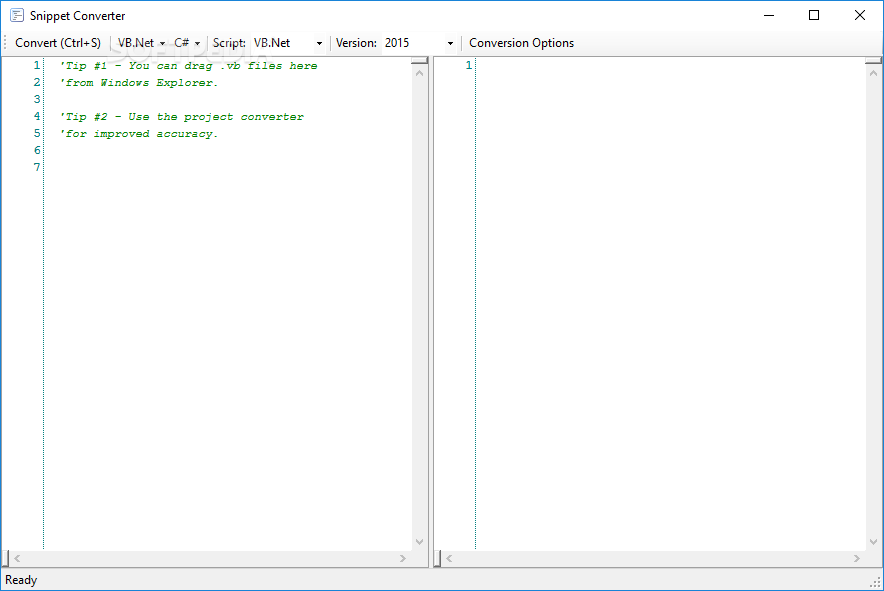Close the Snippet Converter window
Image resolution: width=884 pixels, height=591 pixels.
coord(860,15)
